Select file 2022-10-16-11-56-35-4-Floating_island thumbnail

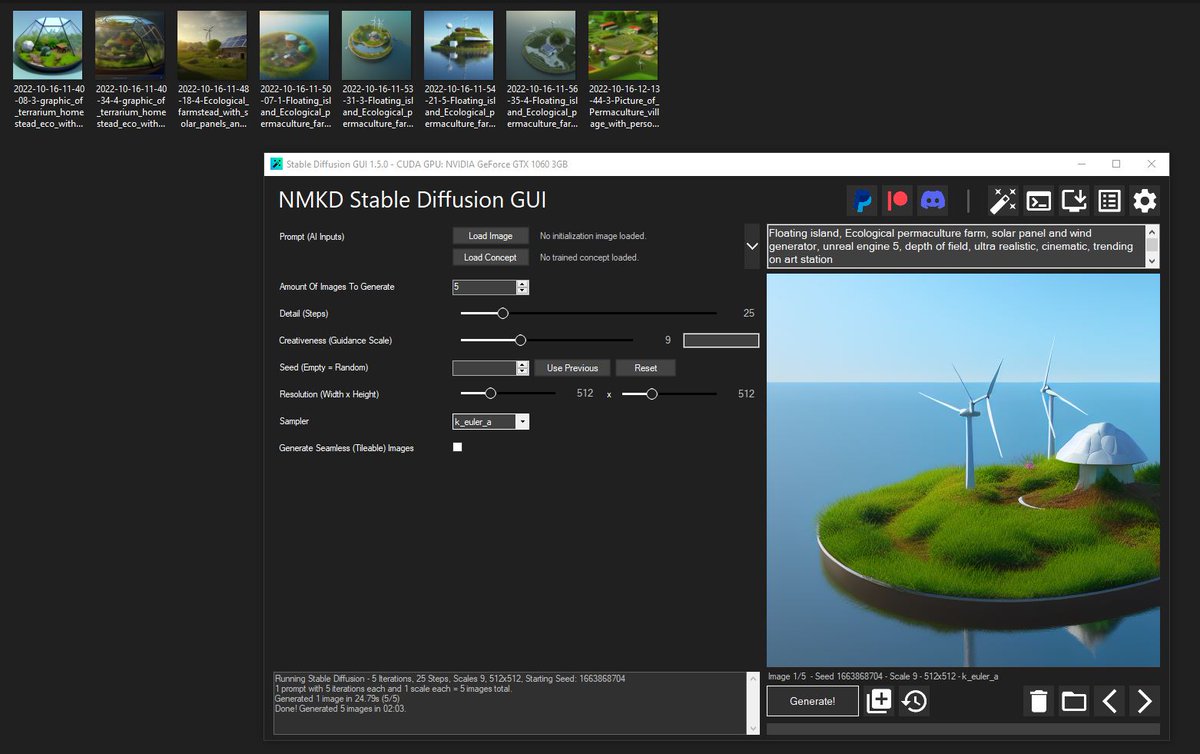click(541, 45)
